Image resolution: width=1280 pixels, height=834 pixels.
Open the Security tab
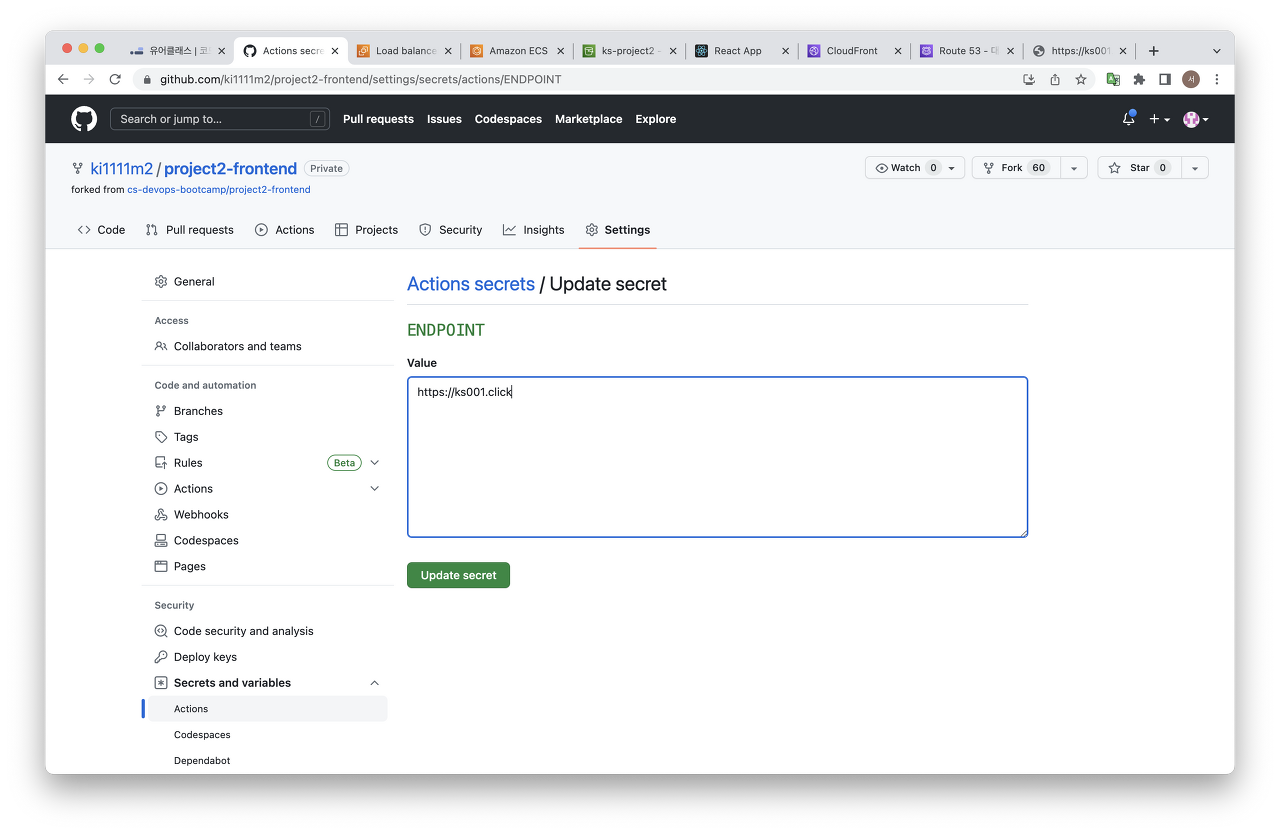pyautogui.click(x=450, y=230)
